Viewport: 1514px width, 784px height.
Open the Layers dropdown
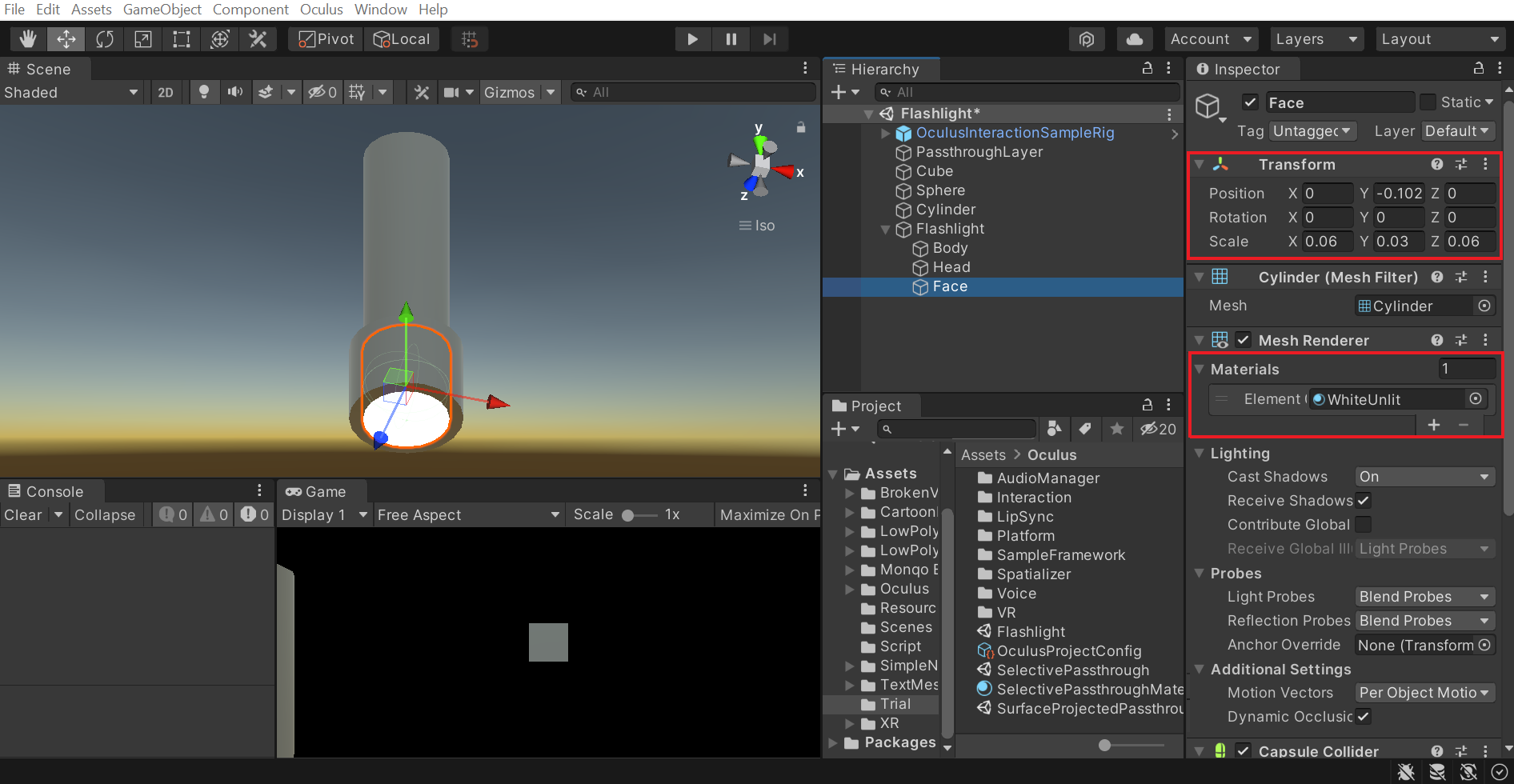[1316, 39]
